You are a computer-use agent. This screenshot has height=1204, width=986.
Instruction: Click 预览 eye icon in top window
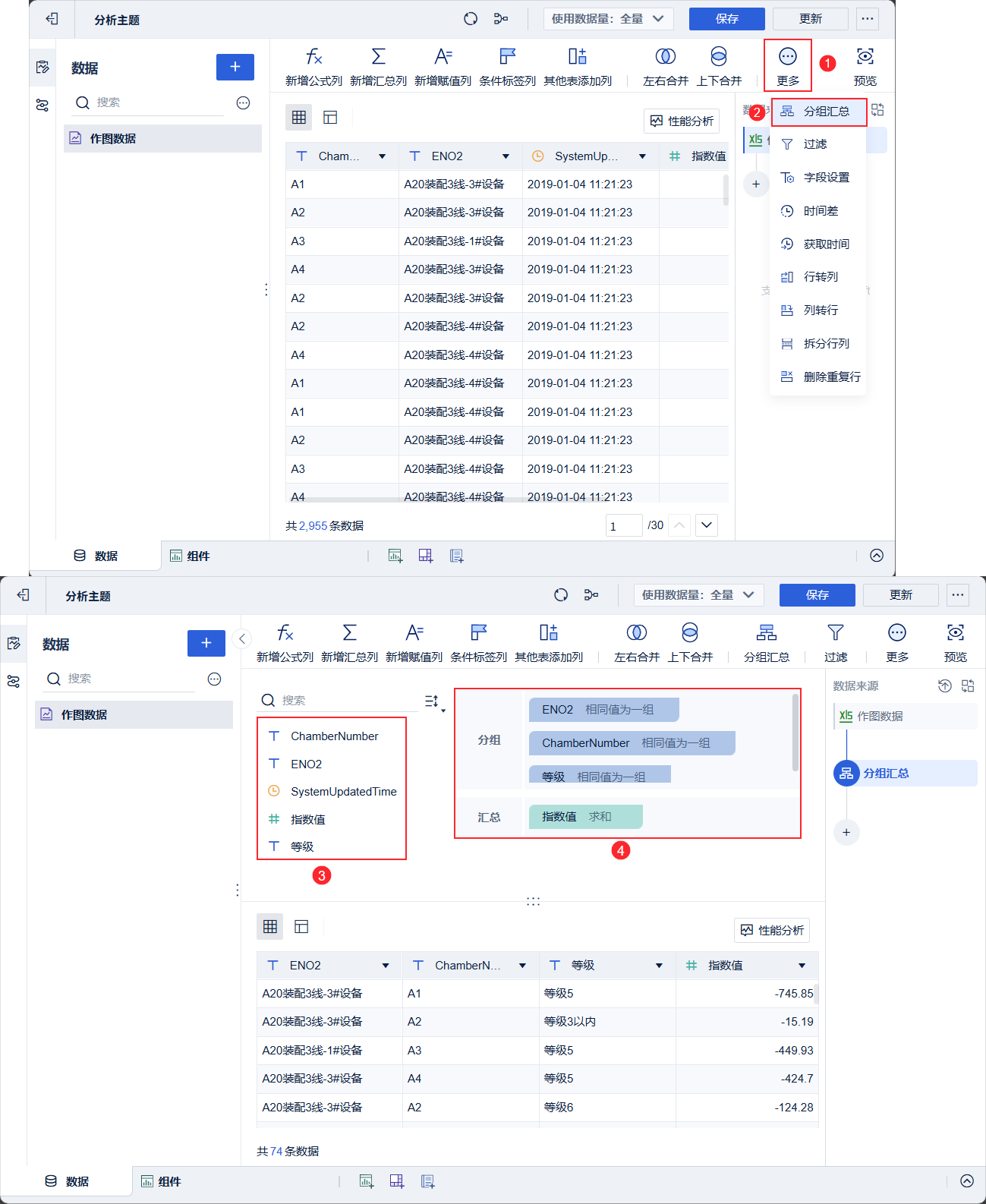(865, 57)
